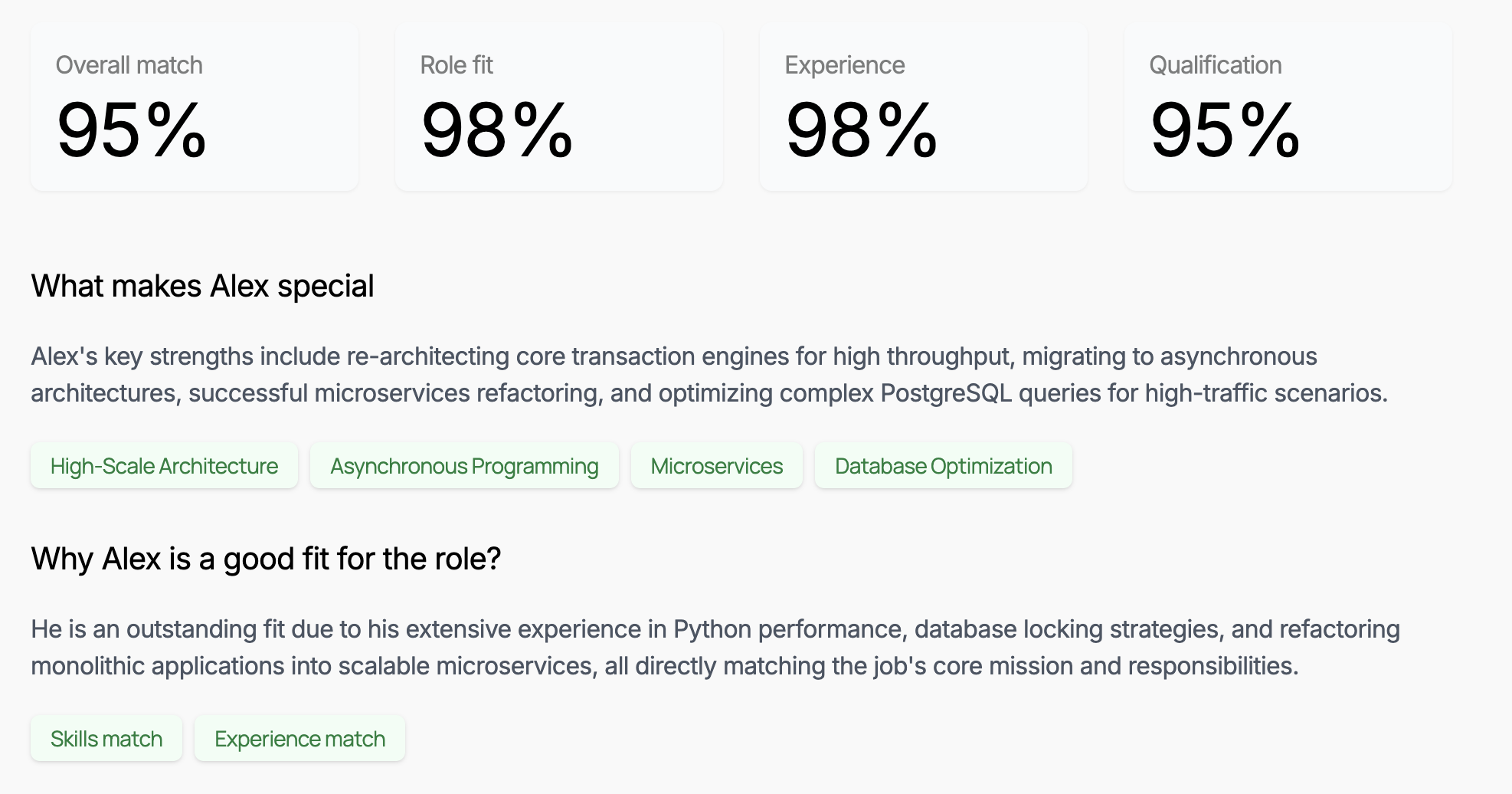The width and height of the screenshot is (1512, 794).
Task: Click the "What makes Alex special" heading
Action: tap(202, 286)
